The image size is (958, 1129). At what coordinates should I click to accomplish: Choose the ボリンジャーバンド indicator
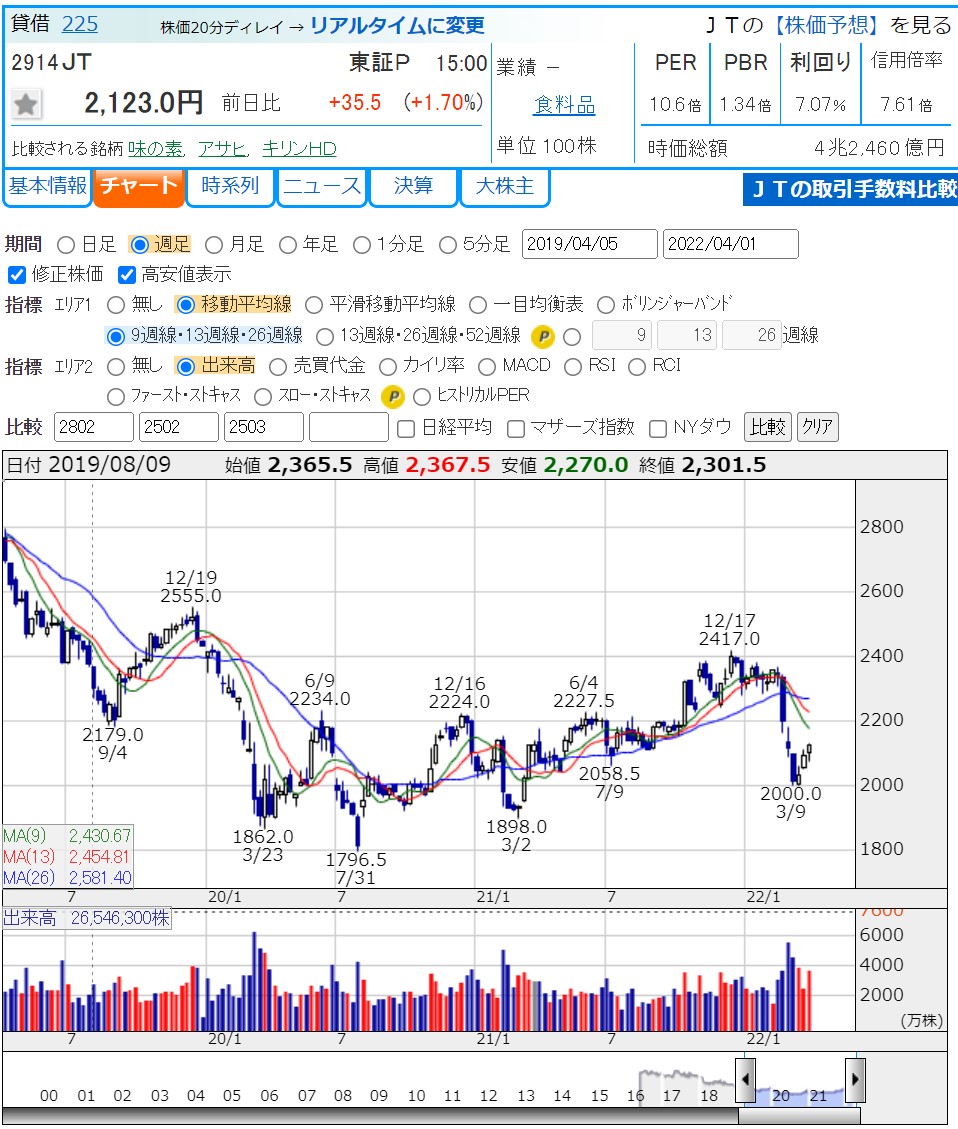tap(605, 305)
